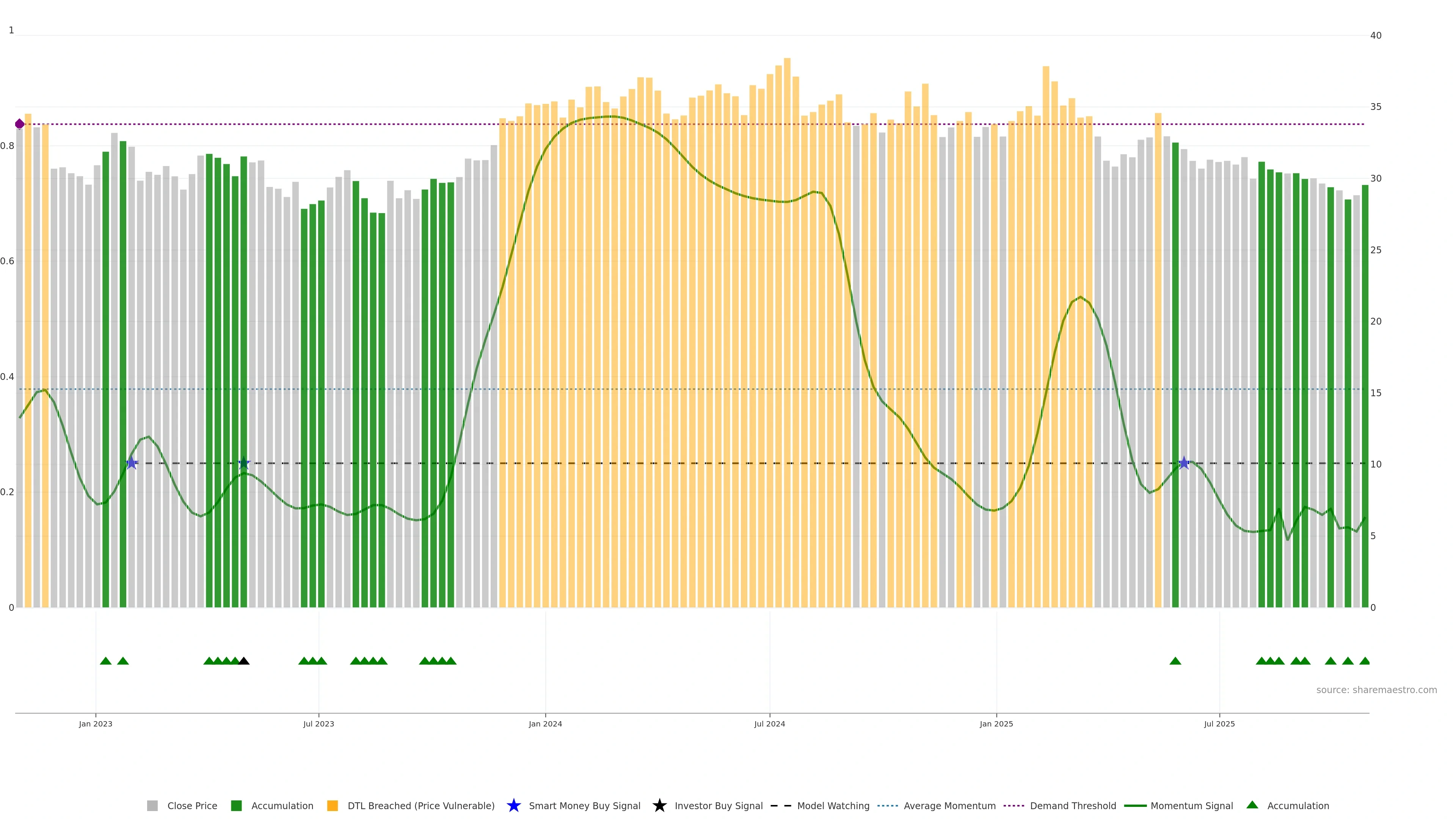This screenshot has height=819, width=1456.
Task: Click the green Accumulation color swatch
Action: click(x=236, y=806)
